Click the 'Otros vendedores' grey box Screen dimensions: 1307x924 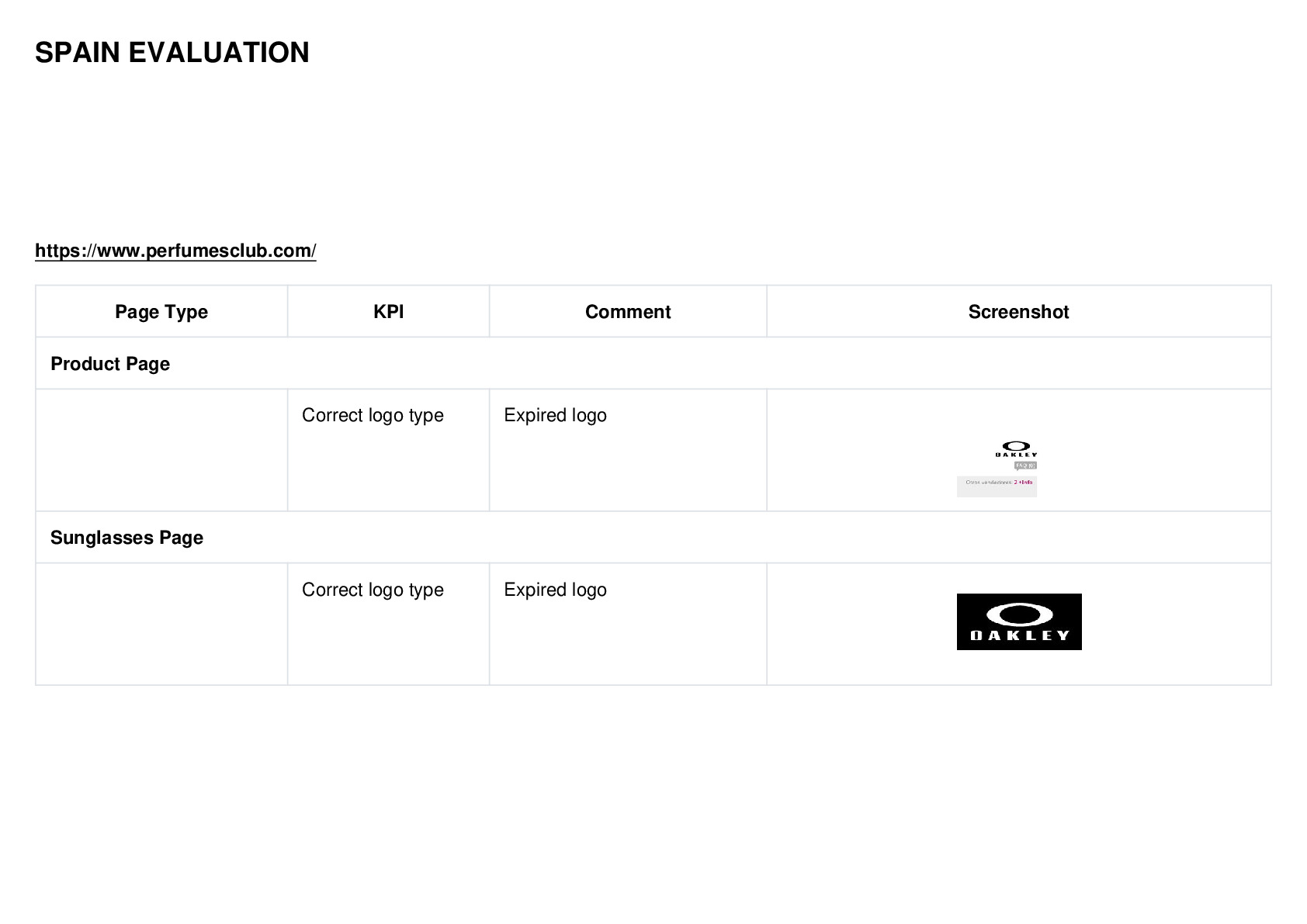pyautogui.click(x=997, y=486)
